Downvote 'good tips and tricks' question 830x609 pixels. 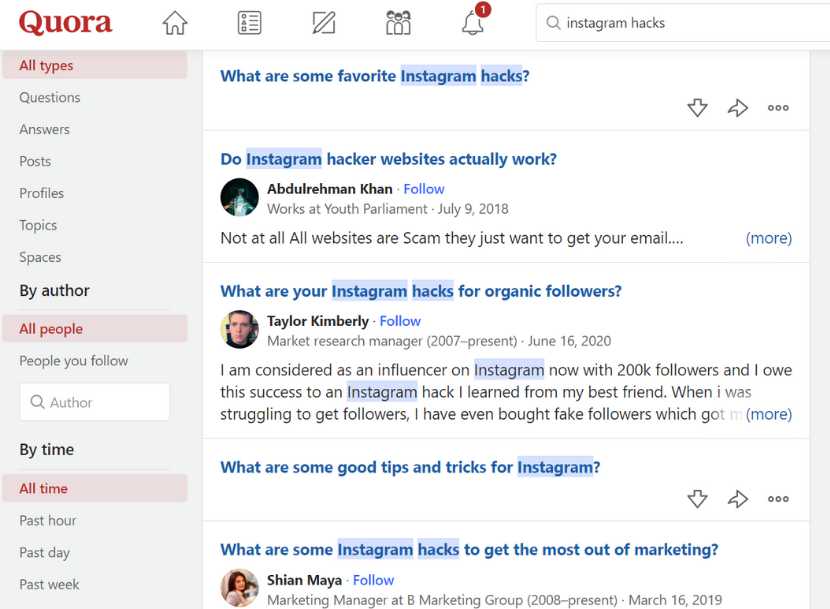(x=697, y=498)
